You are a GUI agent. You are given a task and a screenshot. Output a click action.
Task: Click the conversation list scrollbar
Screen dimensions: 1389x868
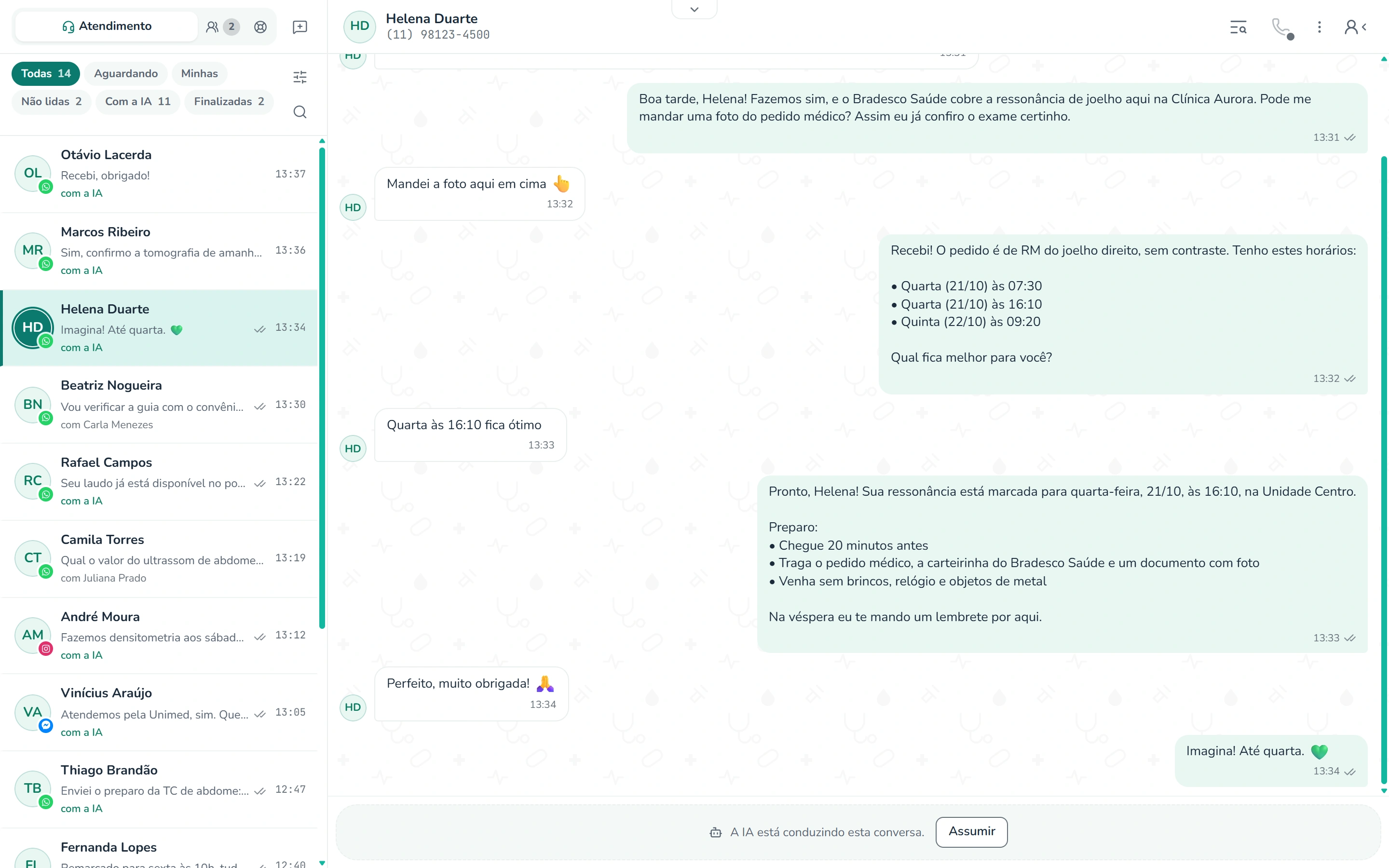click(x=322, y=388)
